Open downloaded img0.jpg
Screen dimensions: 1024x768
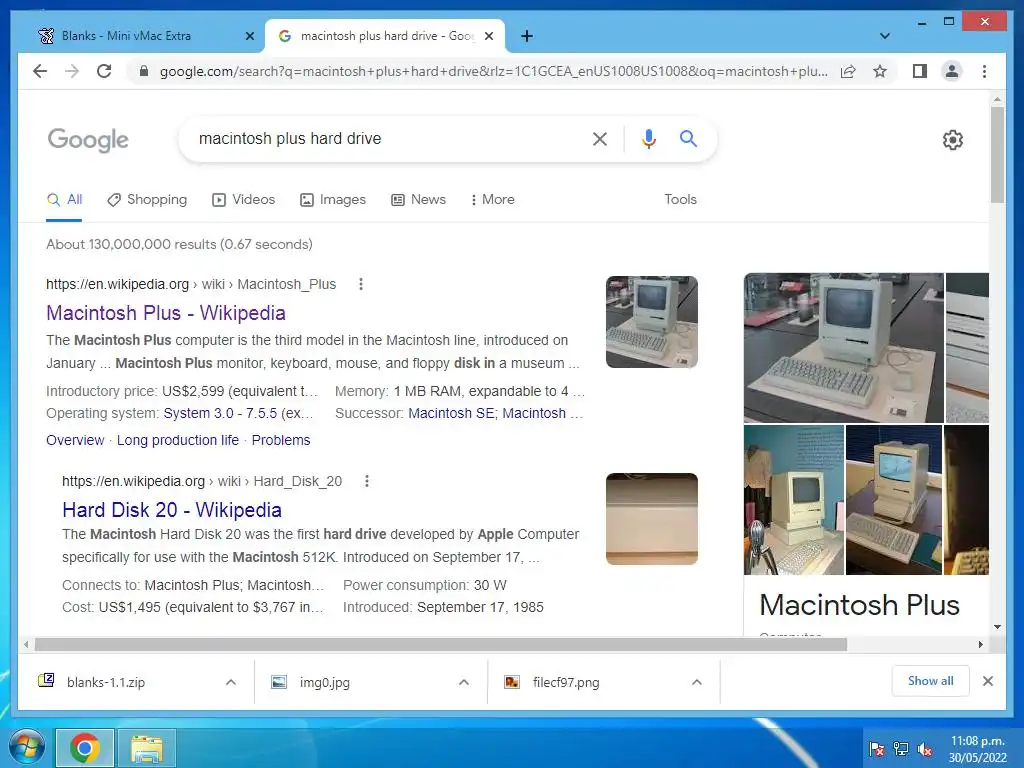tap(324, 682)
